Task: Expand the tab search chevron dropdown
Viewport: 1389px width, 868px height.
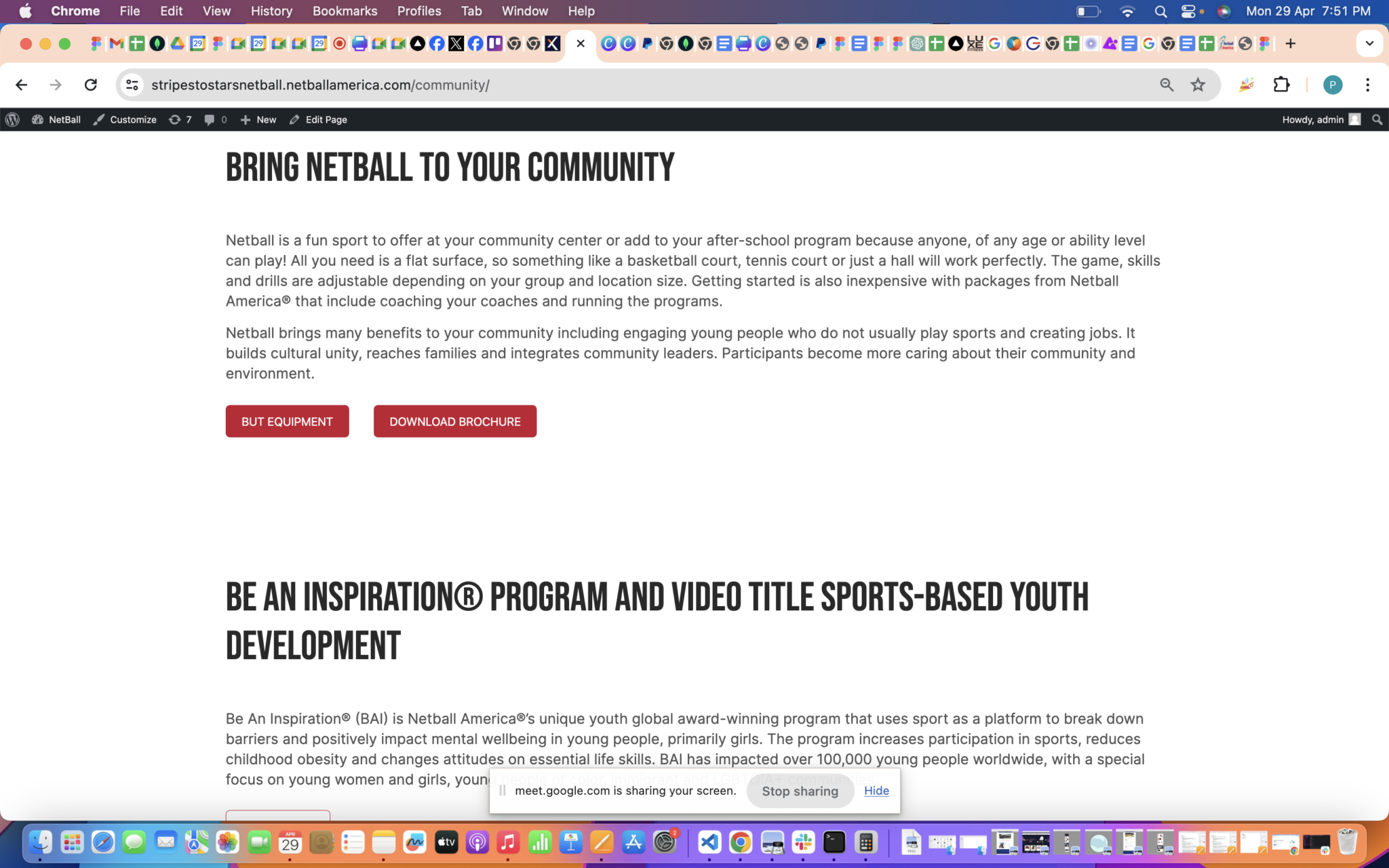Action: tap(1369, 43)
